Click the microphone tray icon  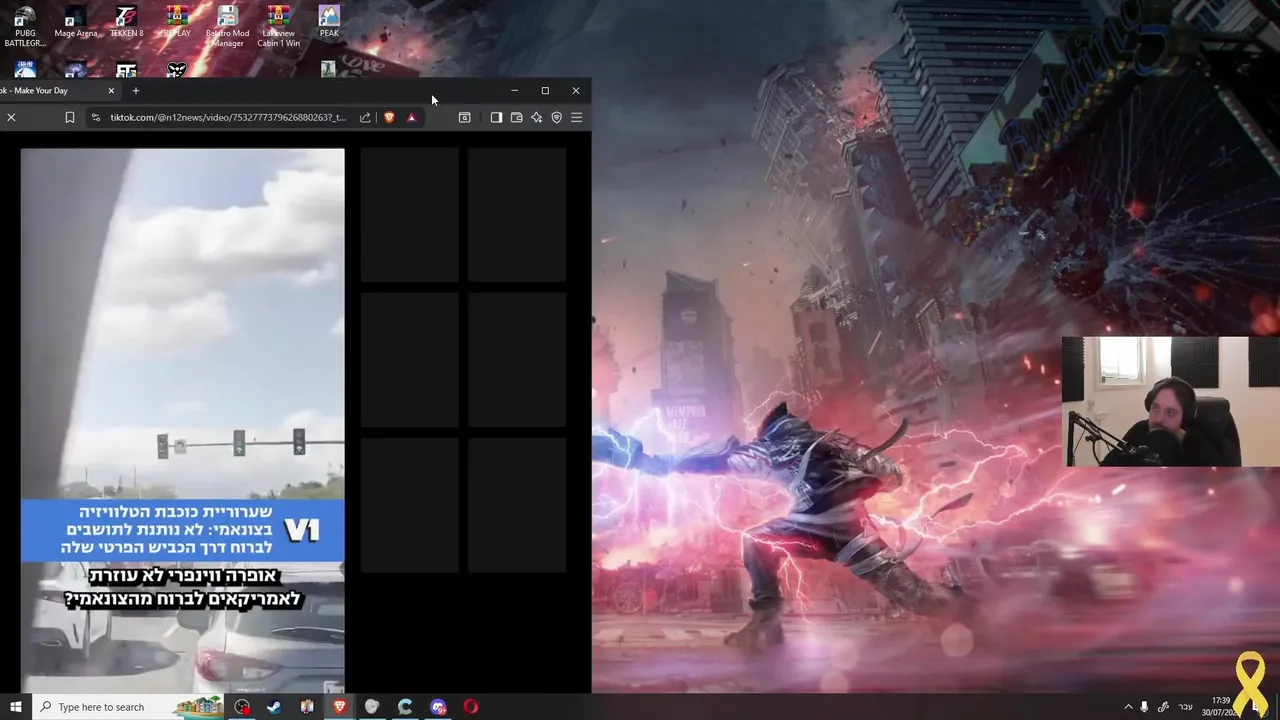coord(1144,707)
